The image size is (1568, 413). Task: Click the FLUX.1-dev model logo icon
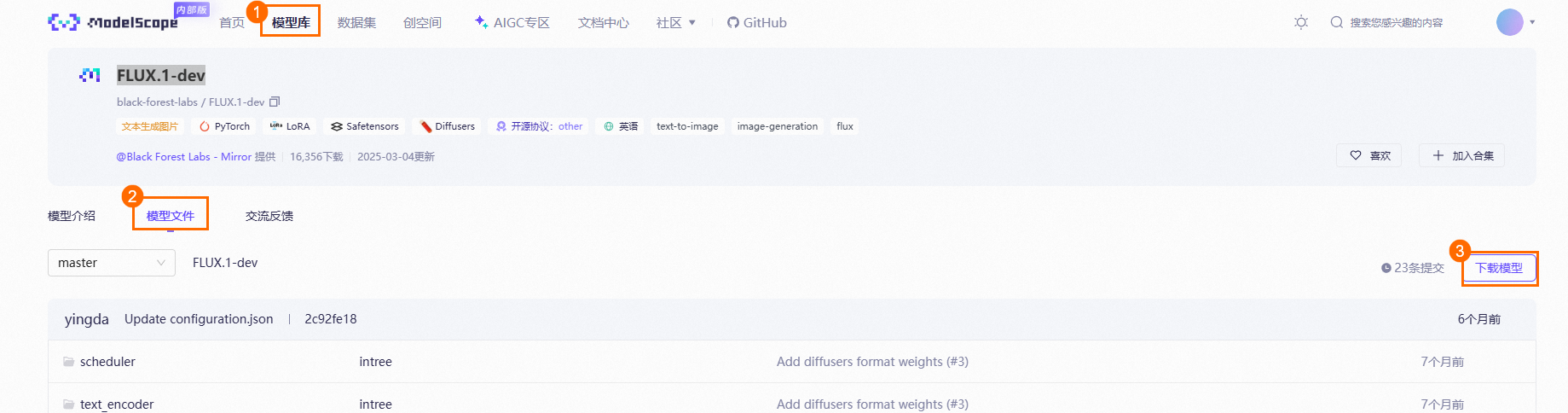click(90, 75)
